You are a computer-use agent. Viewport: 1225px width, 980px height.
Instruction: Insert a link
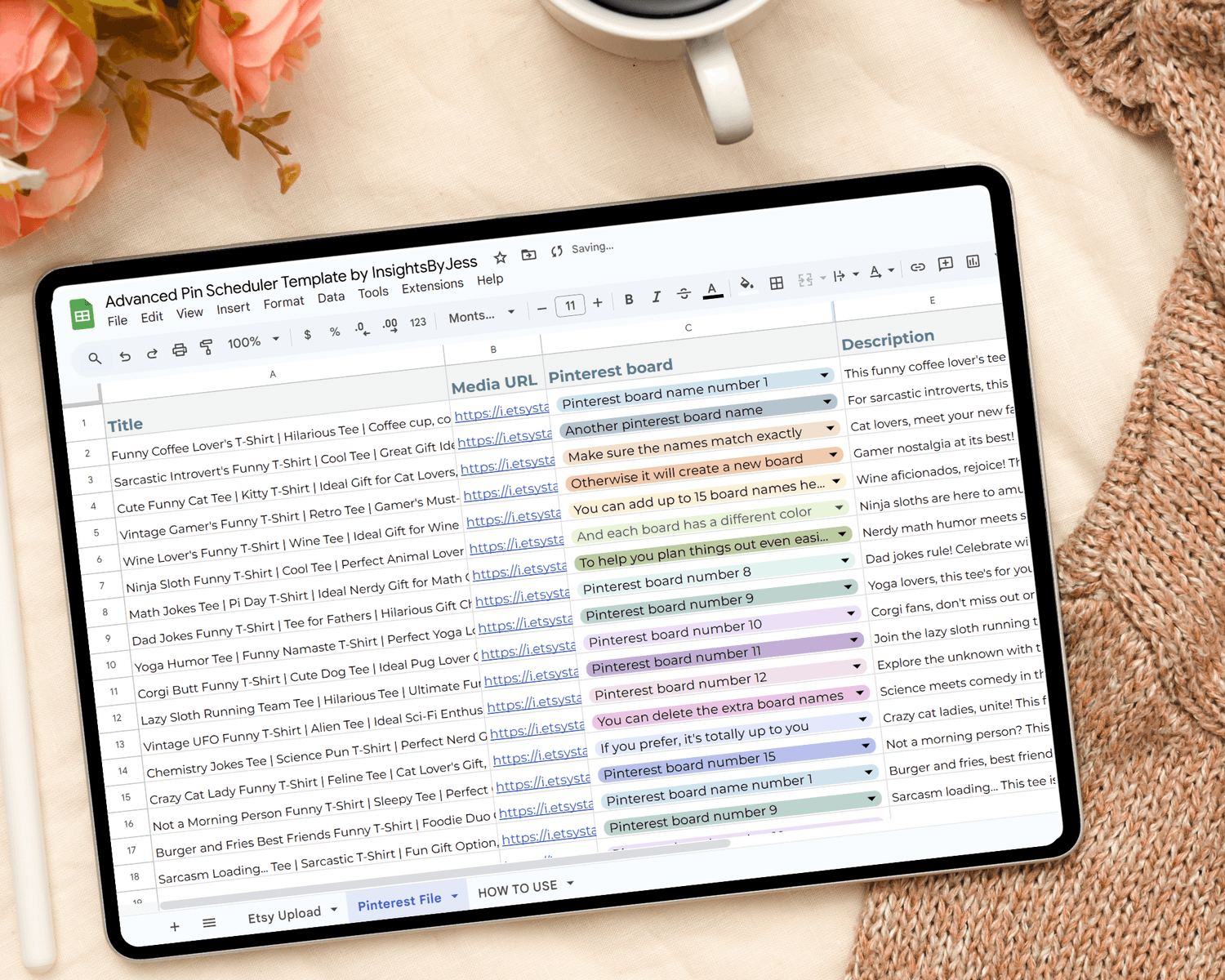(918, 267)
